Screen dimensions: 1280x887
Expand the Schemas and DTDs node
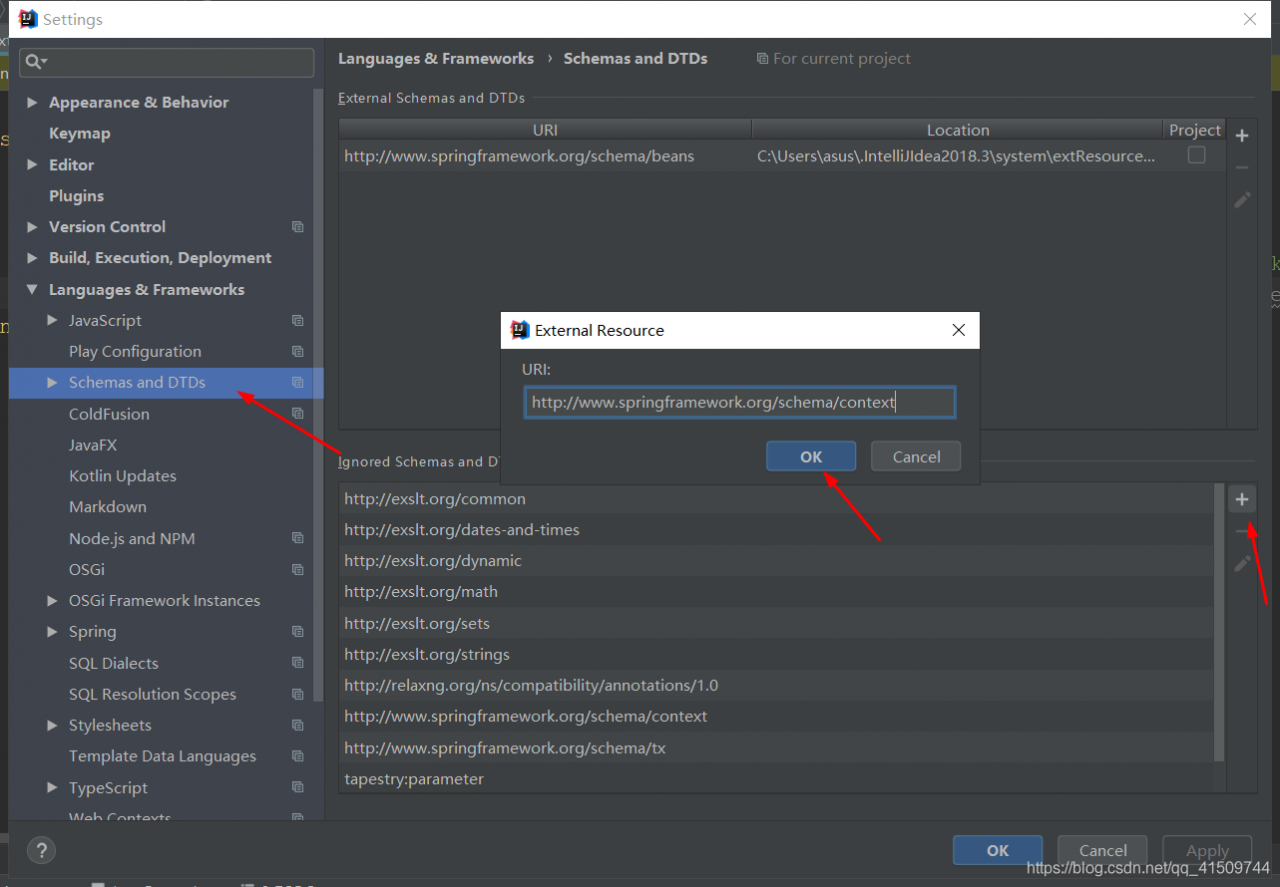click(x=52, y=383)
